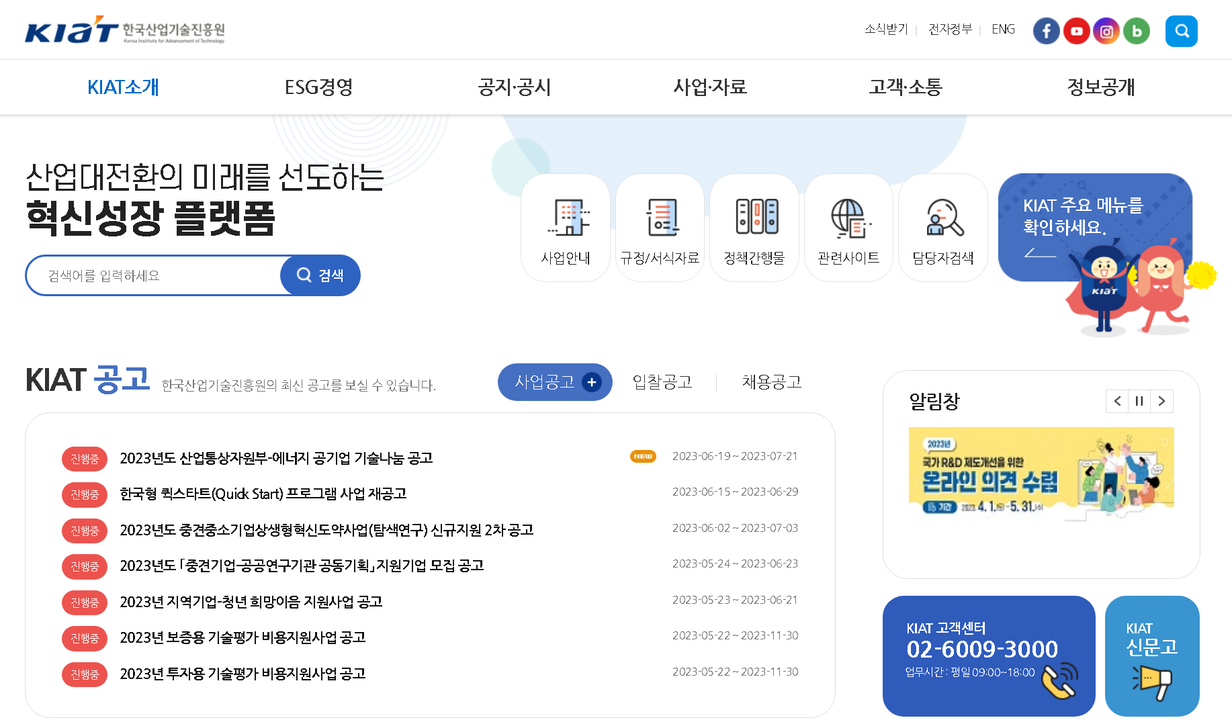Open the KIAT소개 main menu

(123, 87)
